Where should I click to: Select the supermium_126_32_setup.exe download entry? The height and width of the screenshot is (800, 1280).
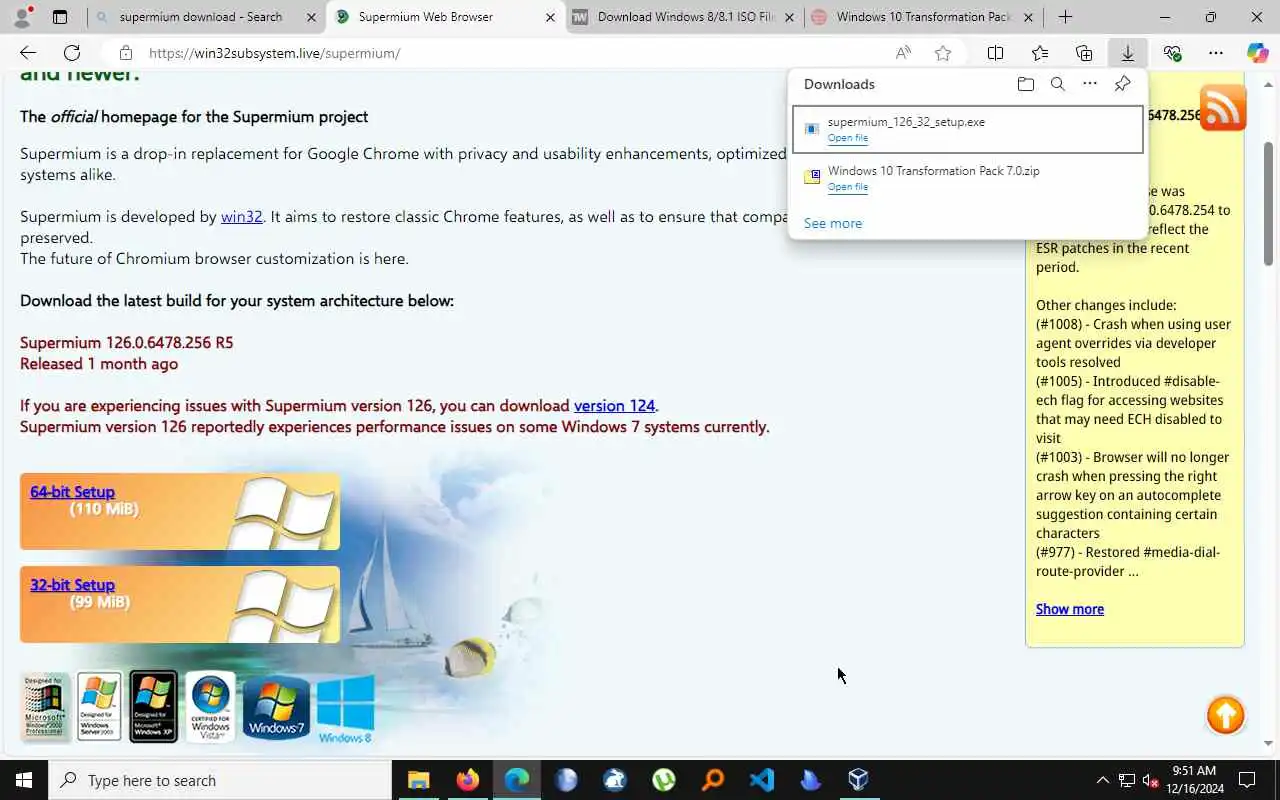point(968,129)
